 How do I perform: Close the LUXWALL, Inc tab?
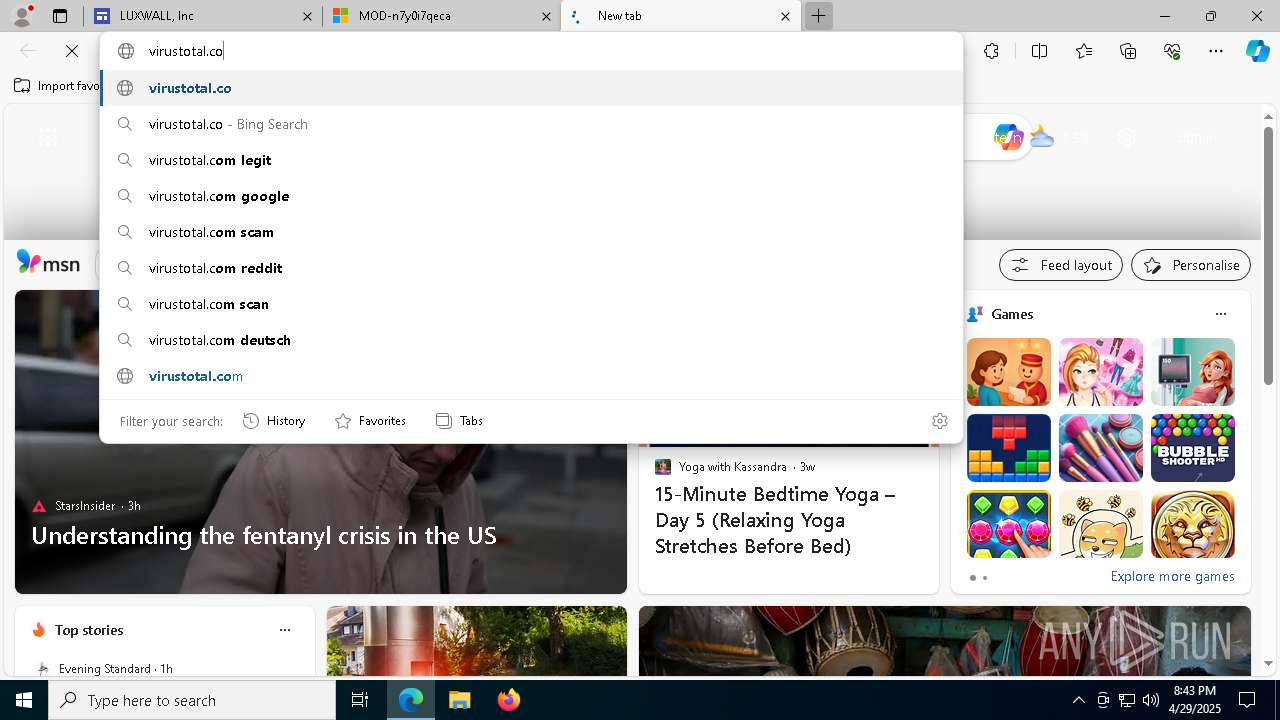point(308,16)
